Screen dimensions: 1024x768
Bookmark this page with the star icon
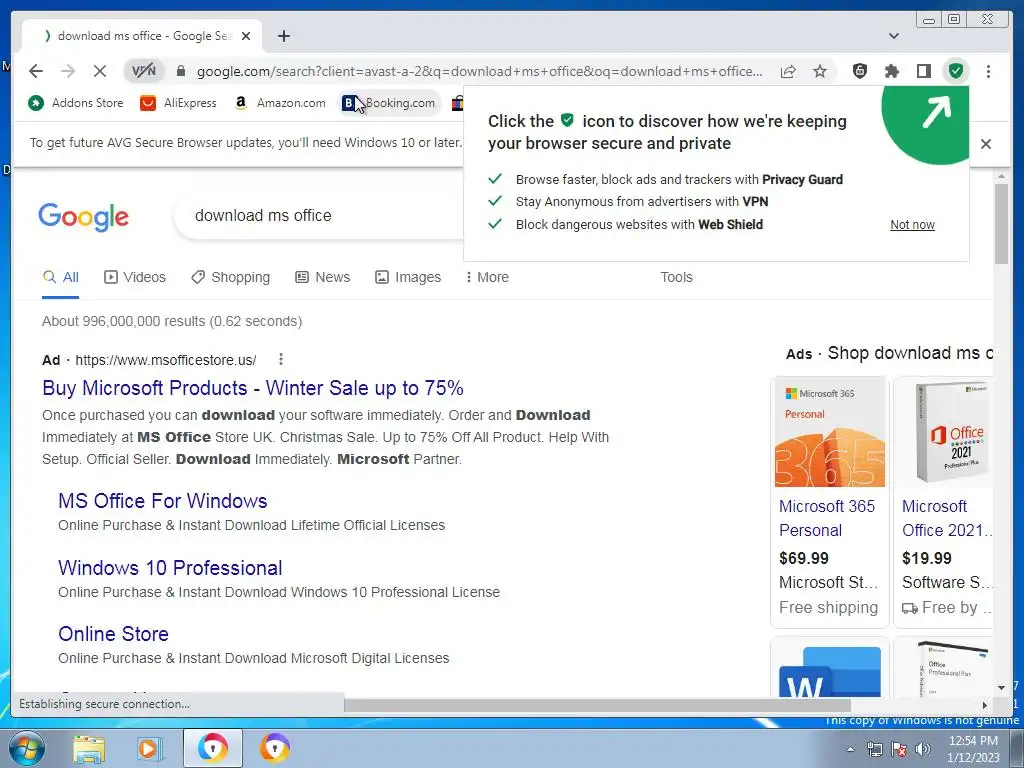pyautogui.click(x=820, y=71)
